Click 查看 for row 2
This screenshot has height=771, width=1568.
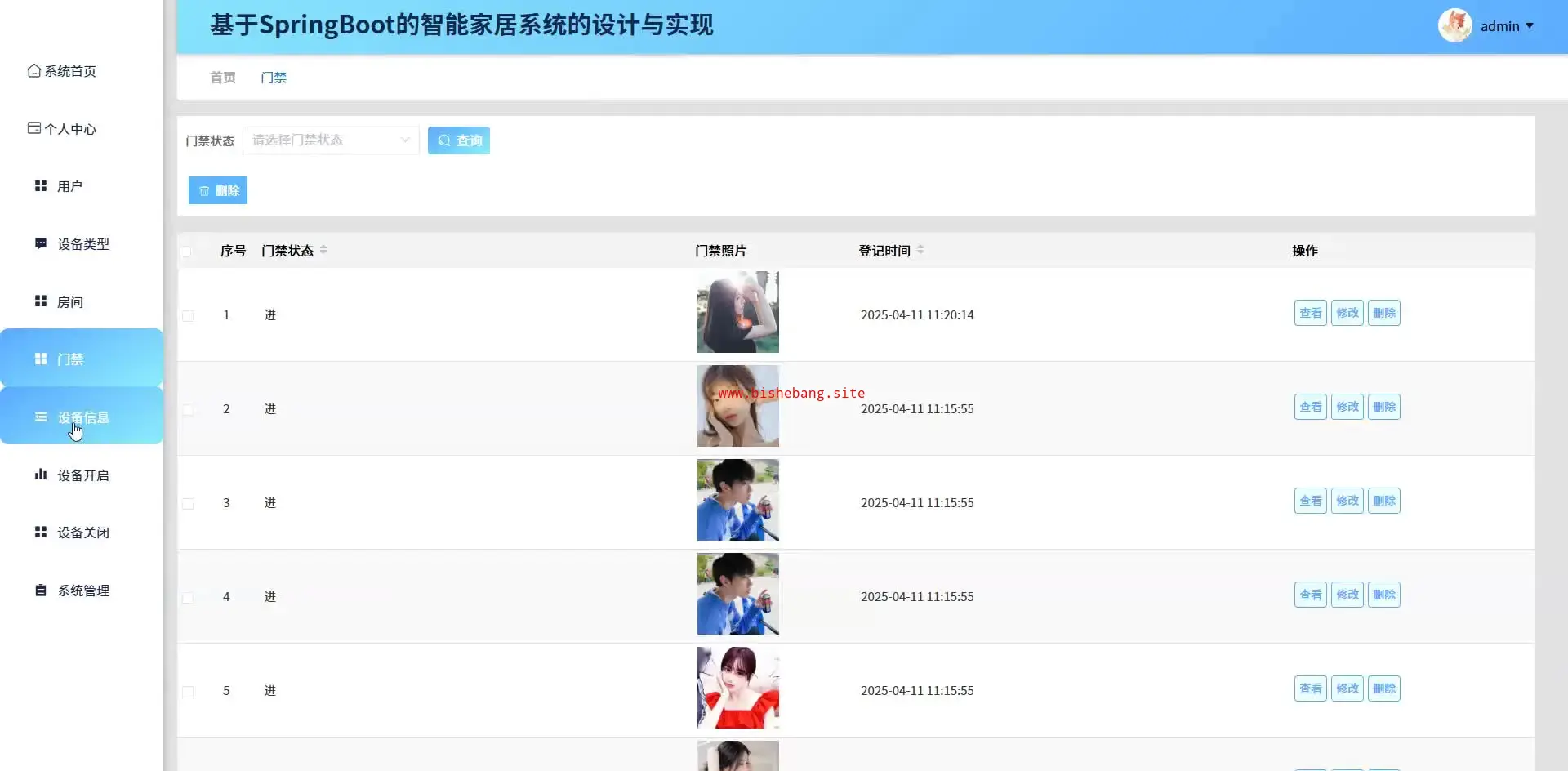pos(1311,407)
